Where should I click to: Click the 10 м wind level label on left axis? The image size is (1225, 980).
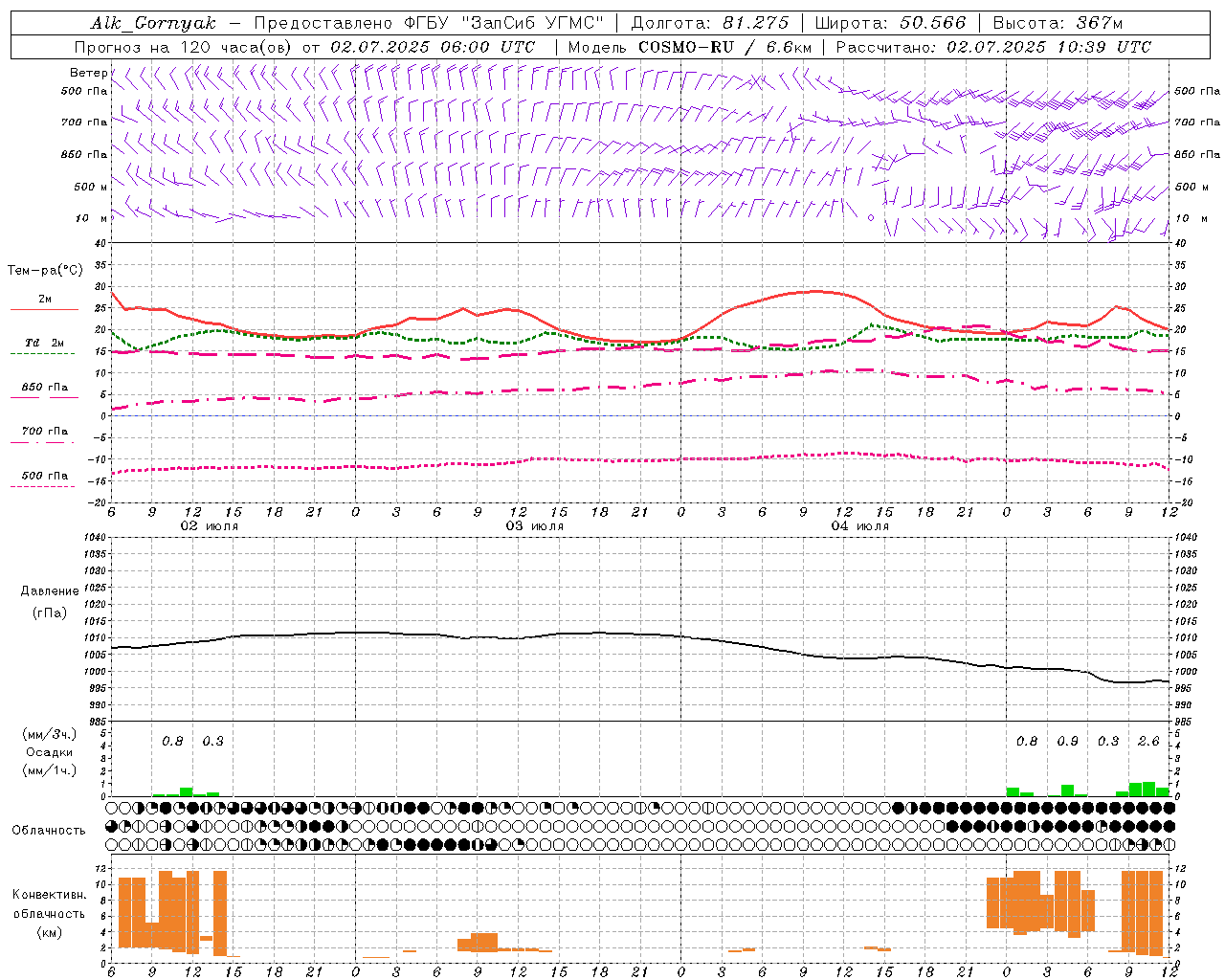(91, 218)
